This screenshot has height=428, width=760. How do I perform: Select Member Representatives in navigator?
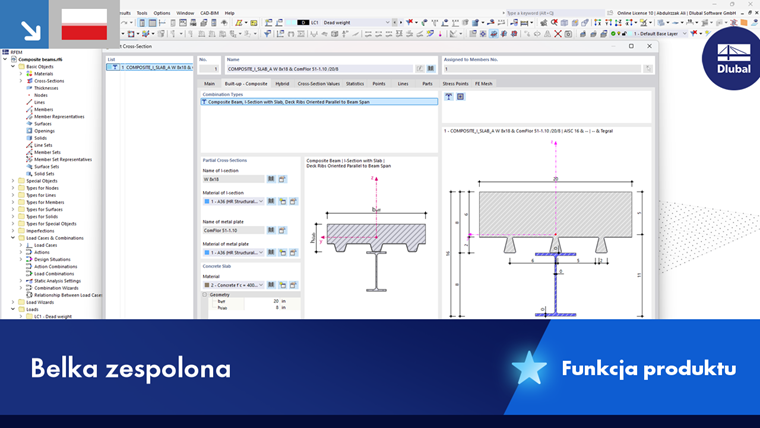coord(59,117)
